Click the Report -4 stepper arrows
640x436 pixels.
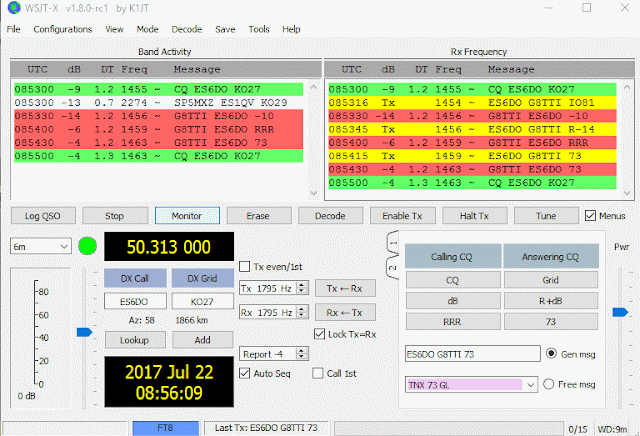[302, 354]
